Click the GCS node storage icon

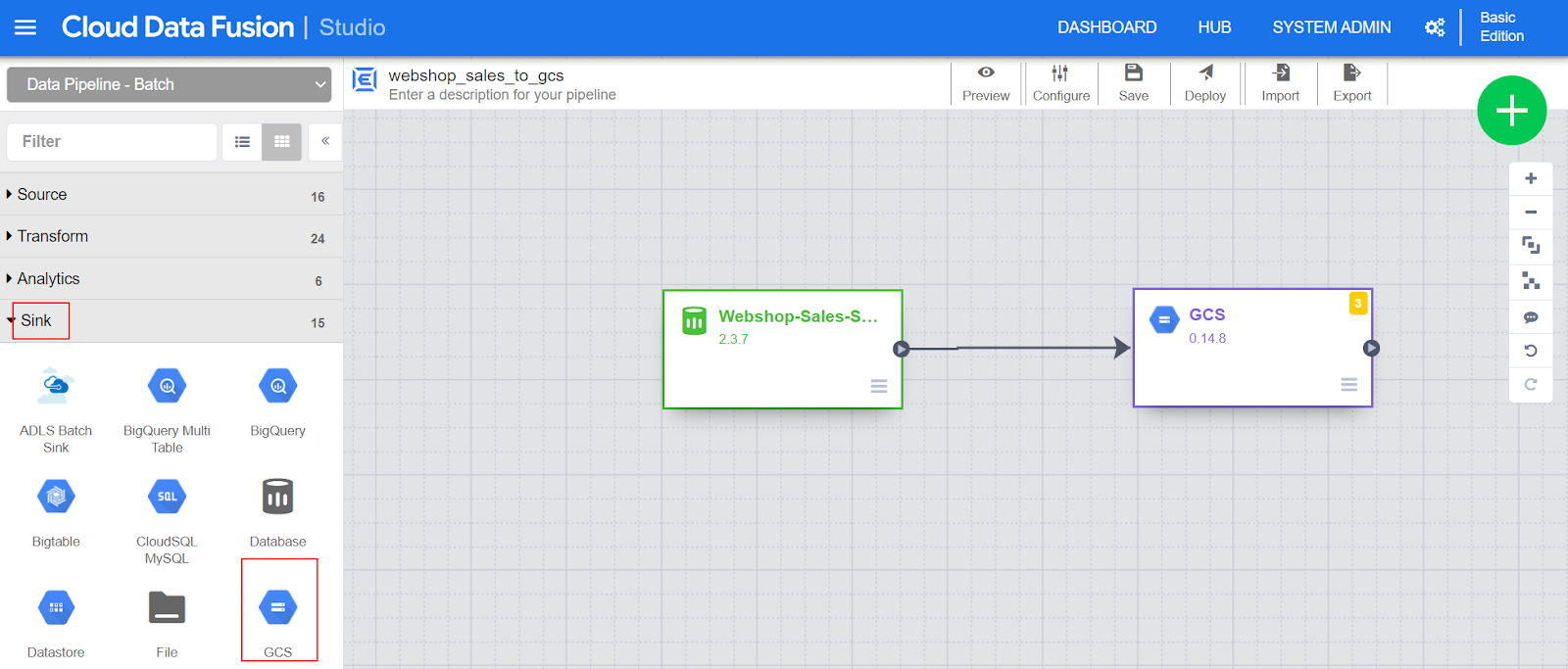pyautogui.click(x=1164, y=319)
